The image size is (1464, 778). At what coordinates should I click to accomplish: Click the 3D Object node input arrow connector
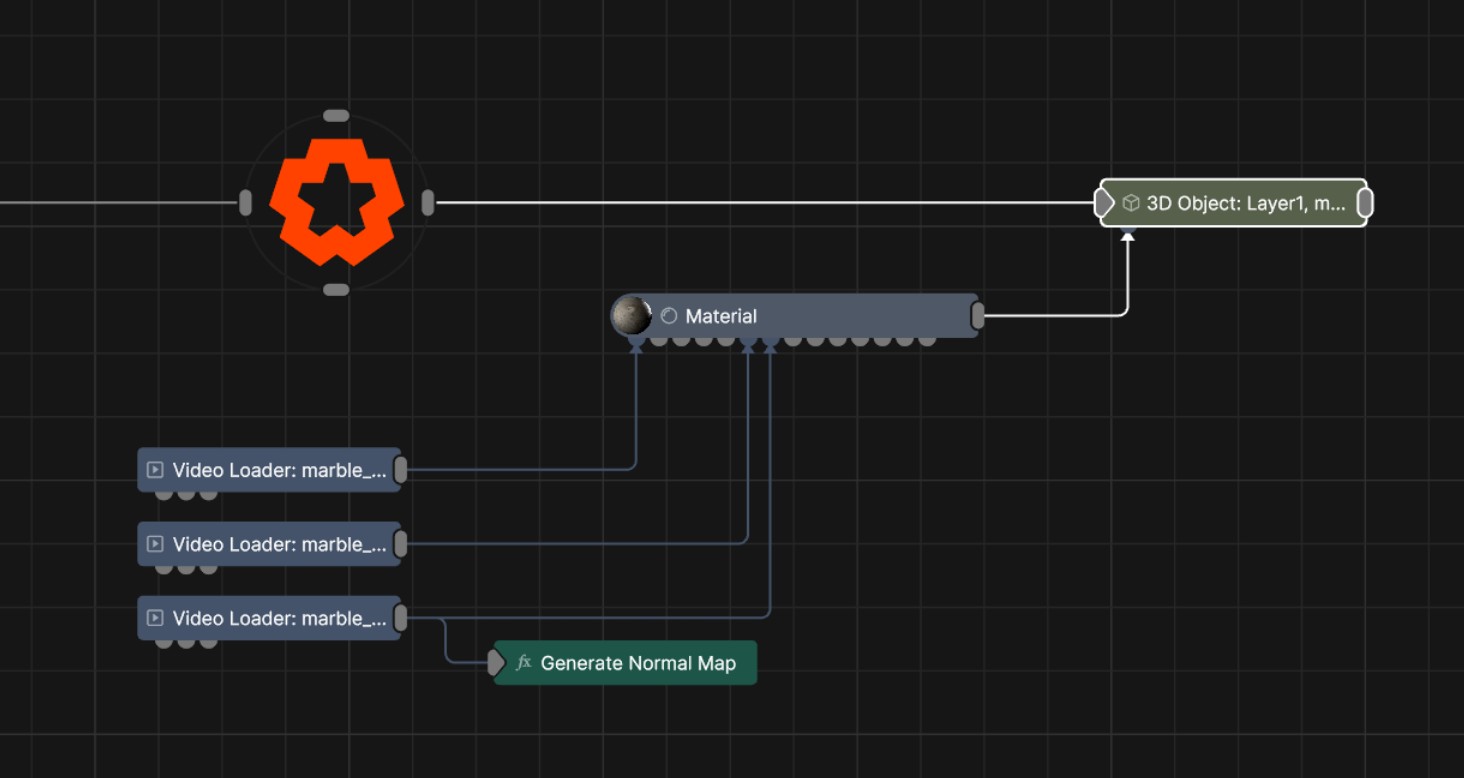click(1103, 203)
